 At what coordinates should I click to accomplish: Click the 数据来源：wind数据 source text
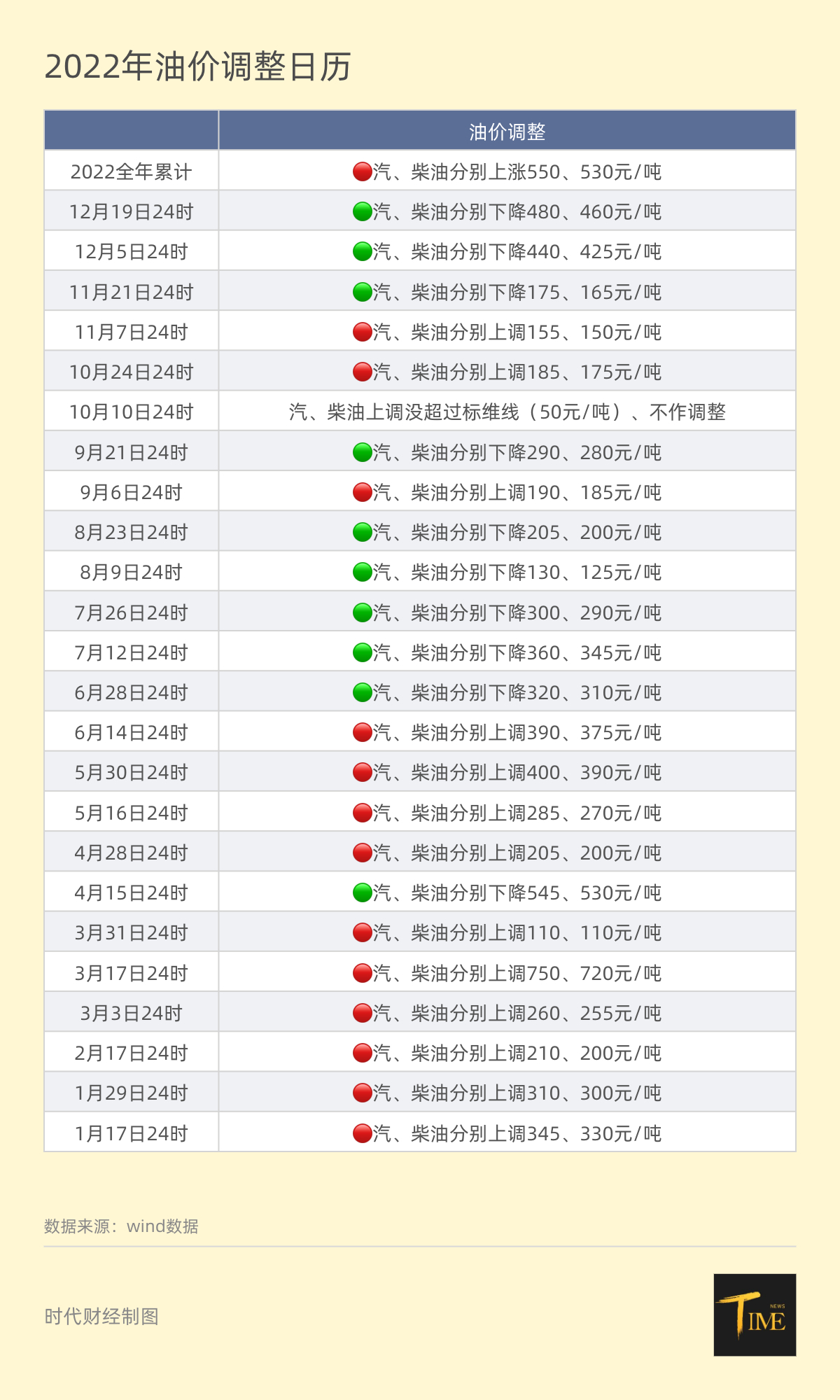pos(121,1226)
